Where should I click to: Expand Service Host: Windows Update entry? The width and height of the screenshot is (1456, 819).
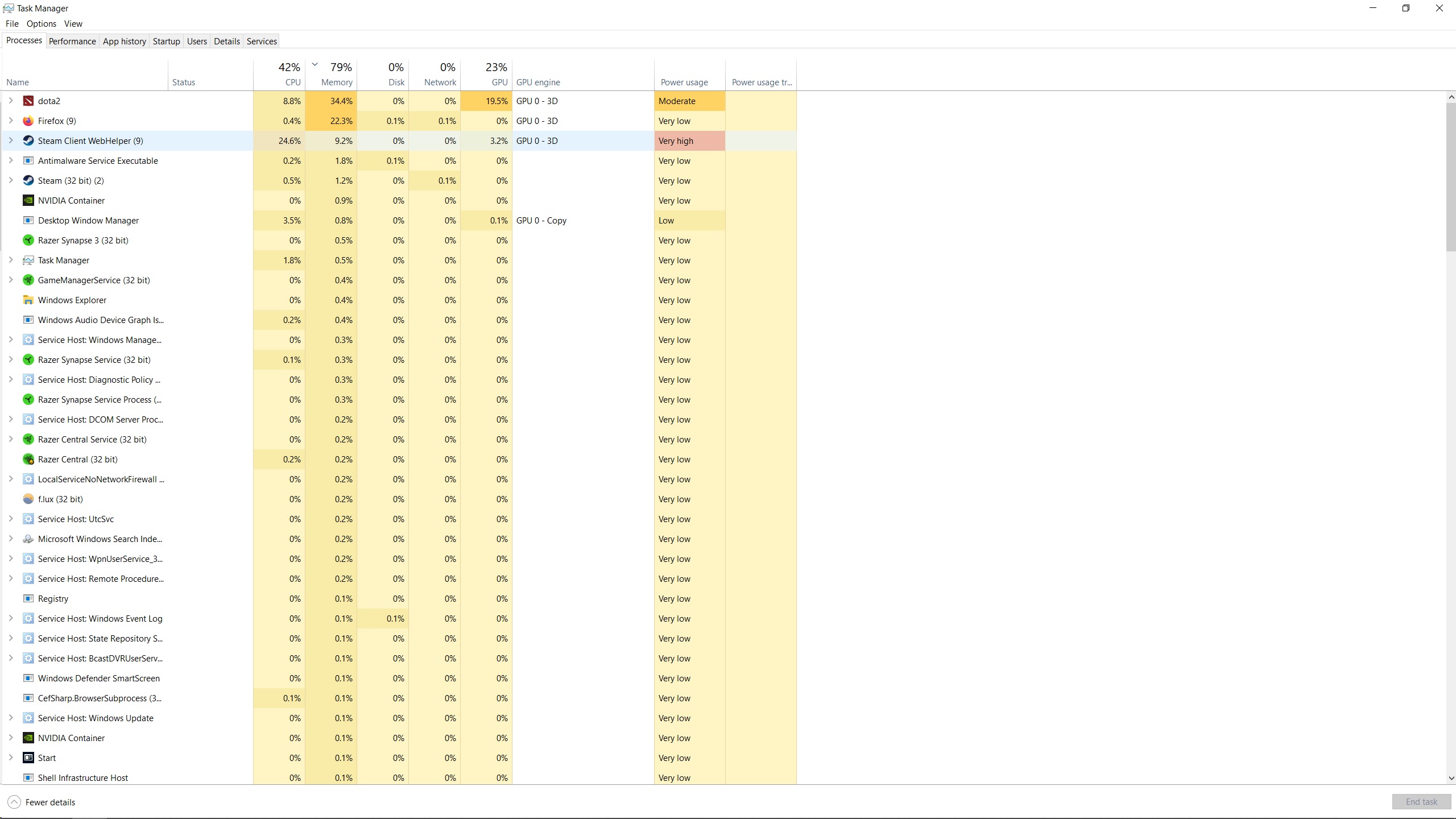pos(11,718)
